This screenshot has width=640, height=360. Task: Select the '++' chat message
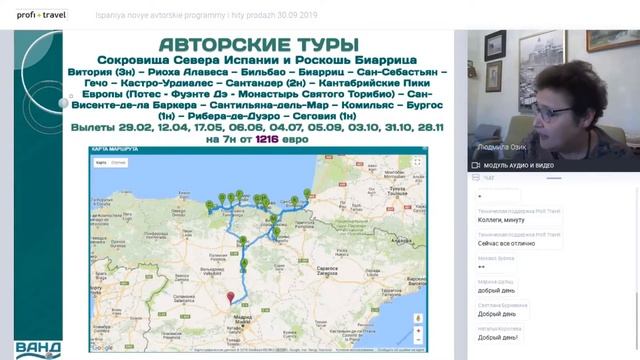click(481, 267)
